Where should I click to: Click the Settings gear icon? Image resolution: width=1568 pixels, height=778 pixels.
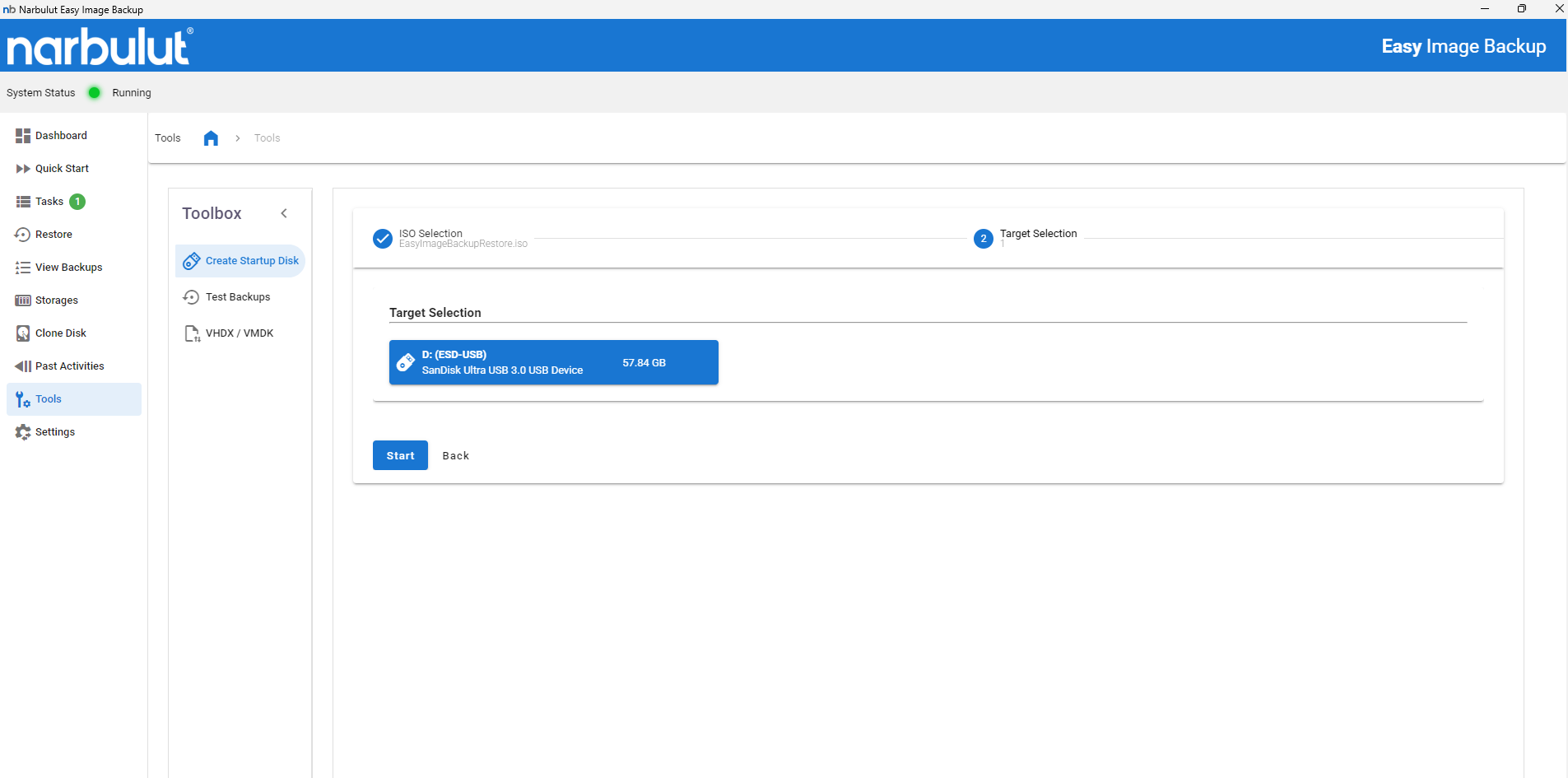coord(23,432)
